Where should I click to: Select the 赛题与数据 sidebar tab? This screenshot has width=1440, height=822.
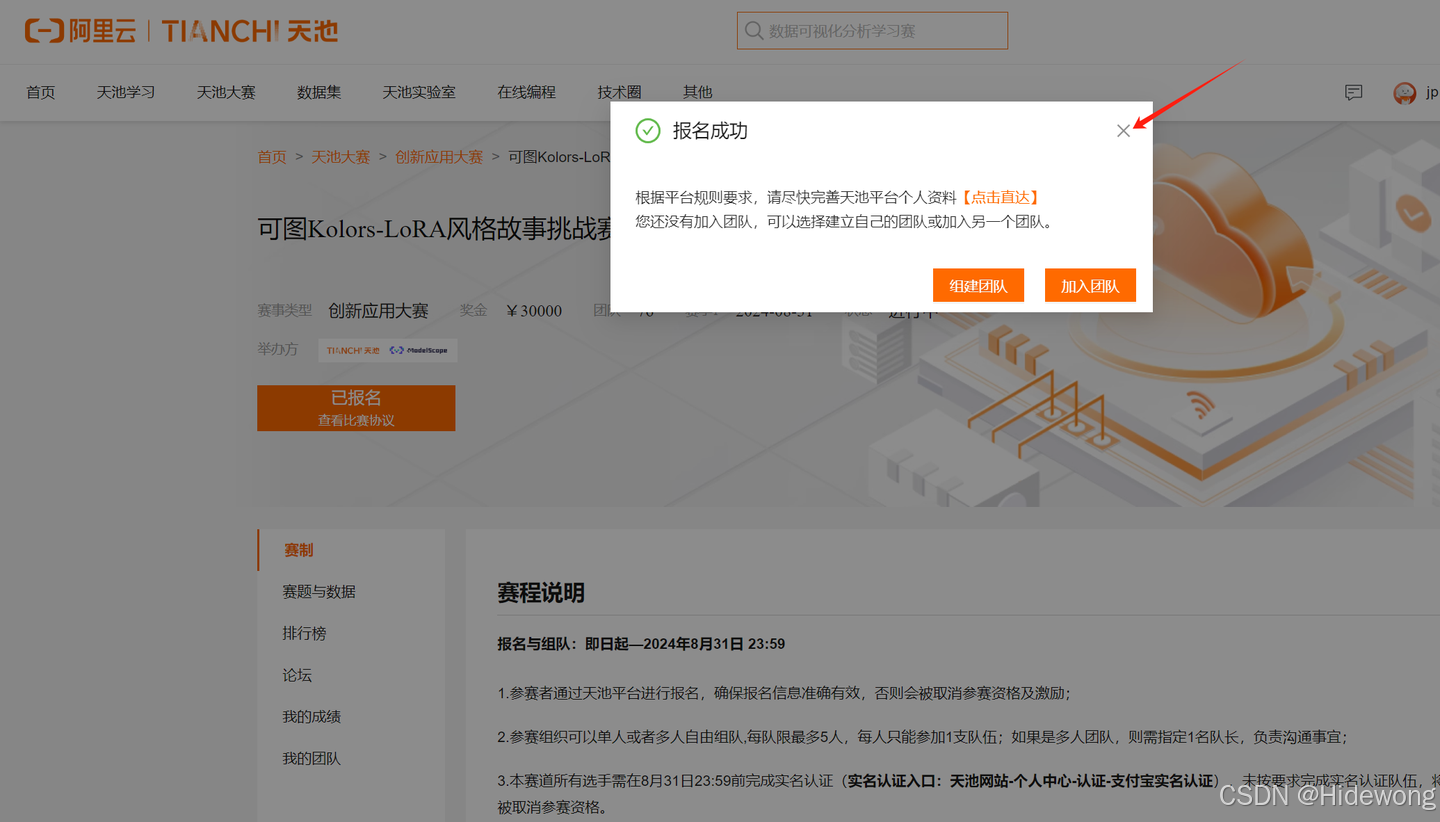319,592
